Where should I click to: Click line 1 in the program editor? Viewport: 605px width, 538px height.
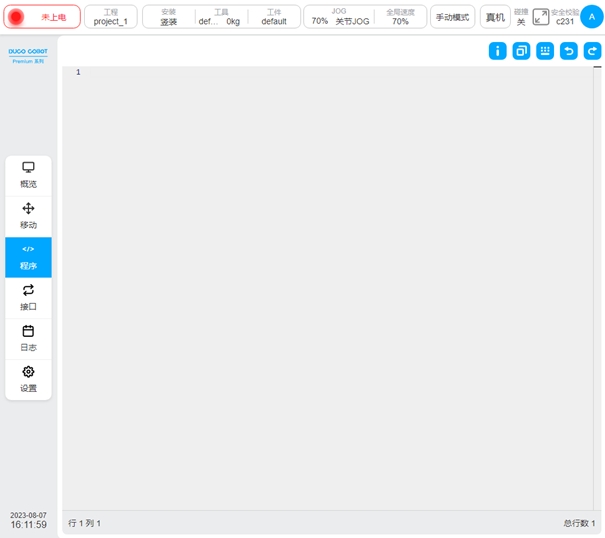[x=300, y=72]
